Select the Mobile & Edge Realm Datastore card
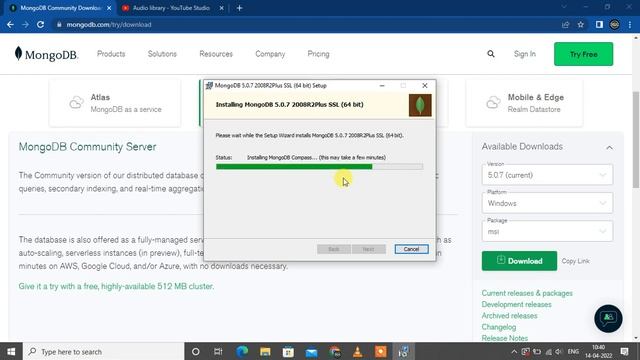This screenshot has height=360, width=640. point(524,103)
